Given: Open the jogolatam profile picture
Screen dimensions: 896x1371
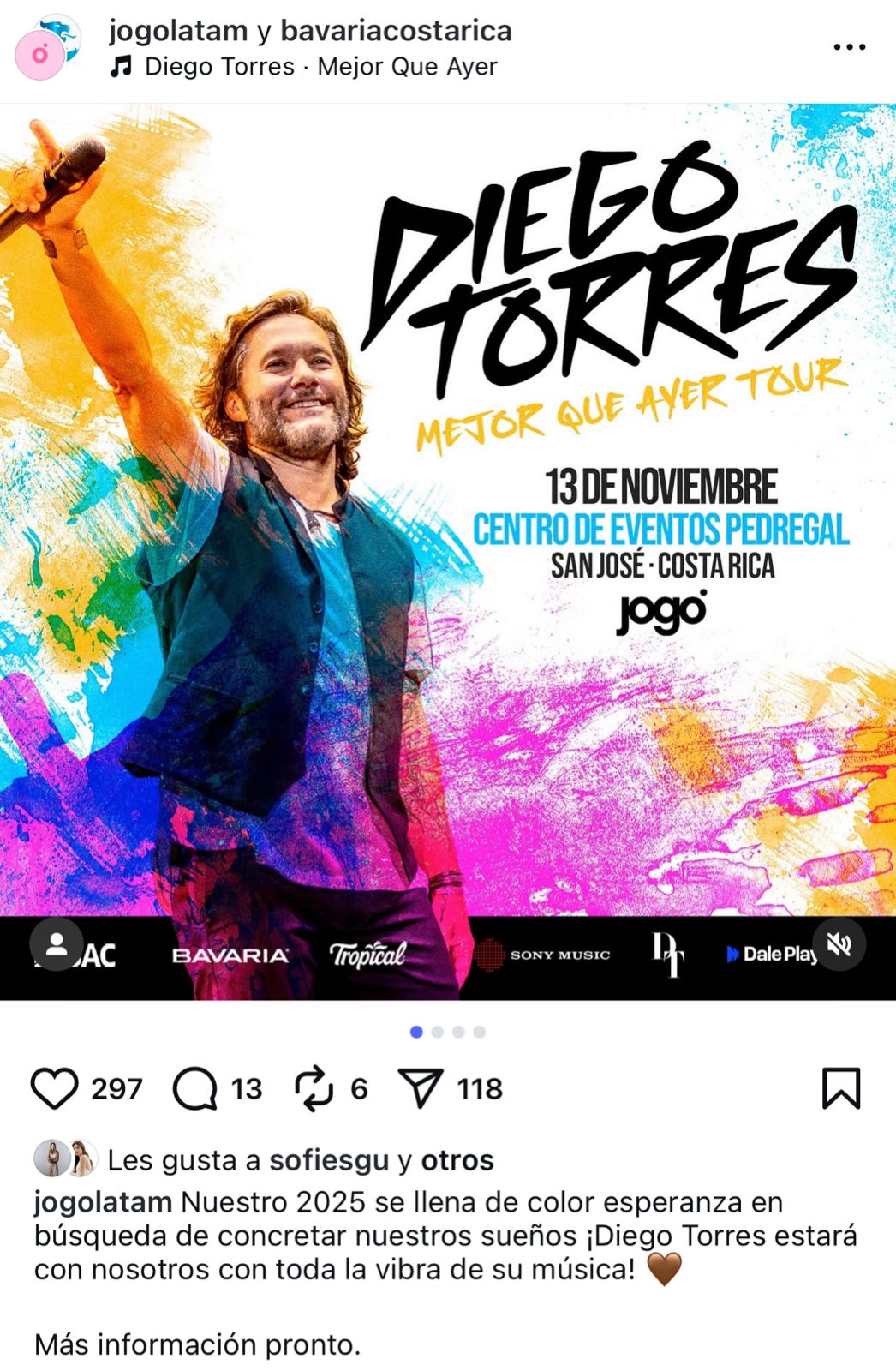Looking at the screenshot, I should pyautogui.click(x=48, y=48).
